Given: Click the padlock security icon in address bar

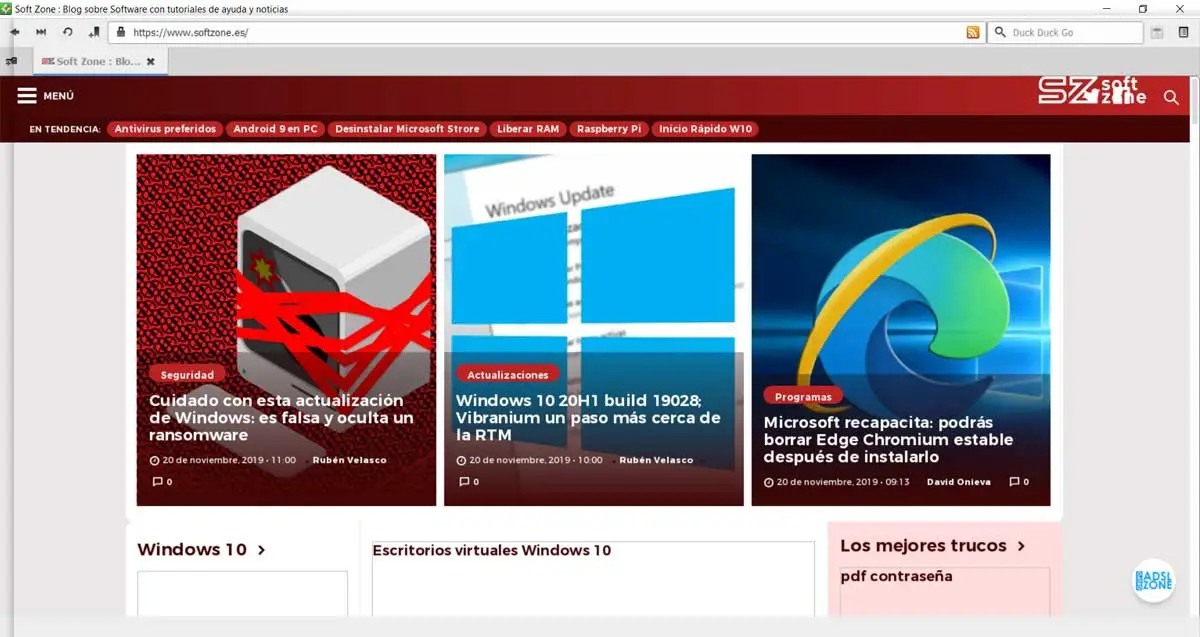Looking at the screenshot, I should tap(121, 32).
